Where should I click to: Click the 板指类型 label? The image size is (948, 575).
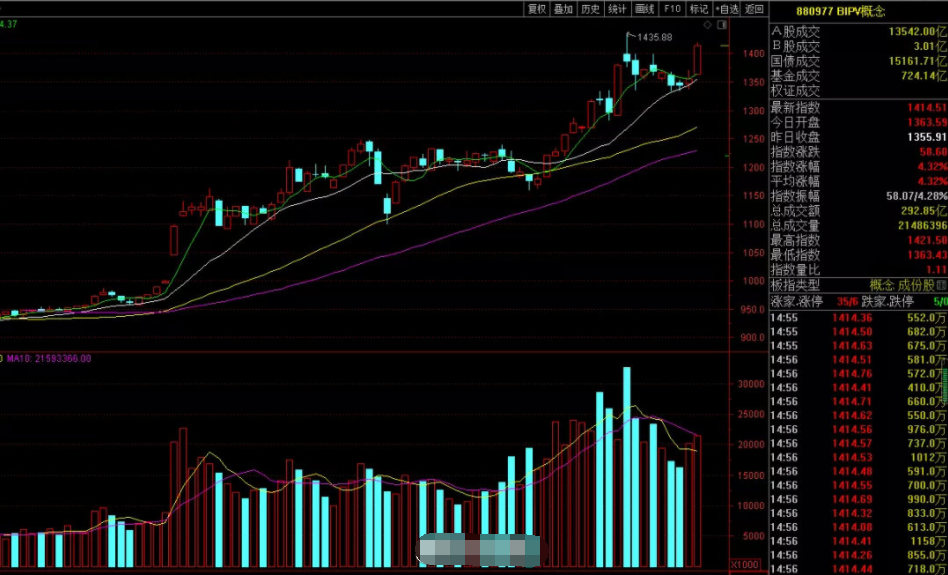click(794, 285)
